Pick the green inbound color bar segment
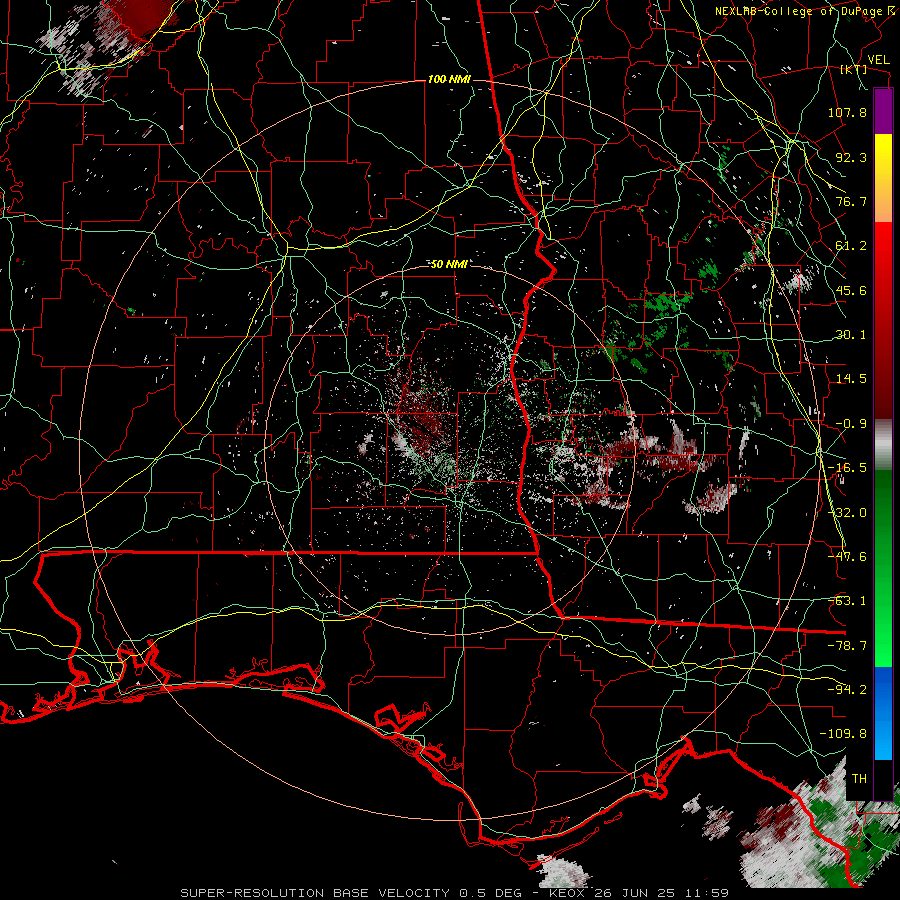The image size is (900, 900). (x=883, y=568)
